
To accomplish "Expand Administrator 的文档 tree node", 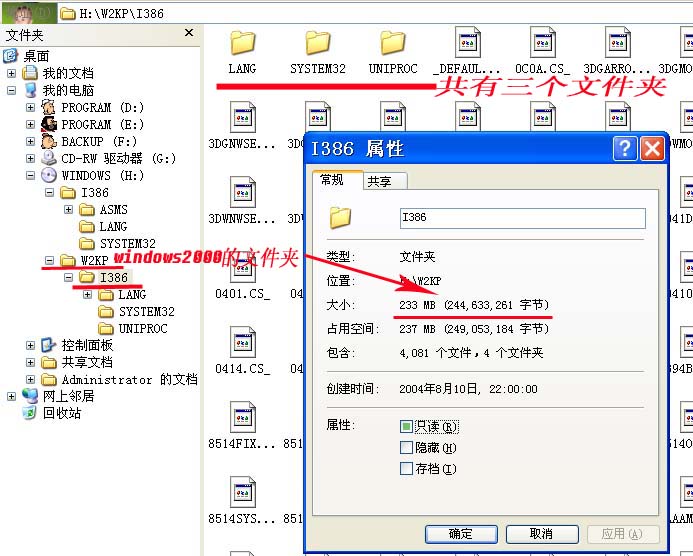I will click(x=30, y=379).
